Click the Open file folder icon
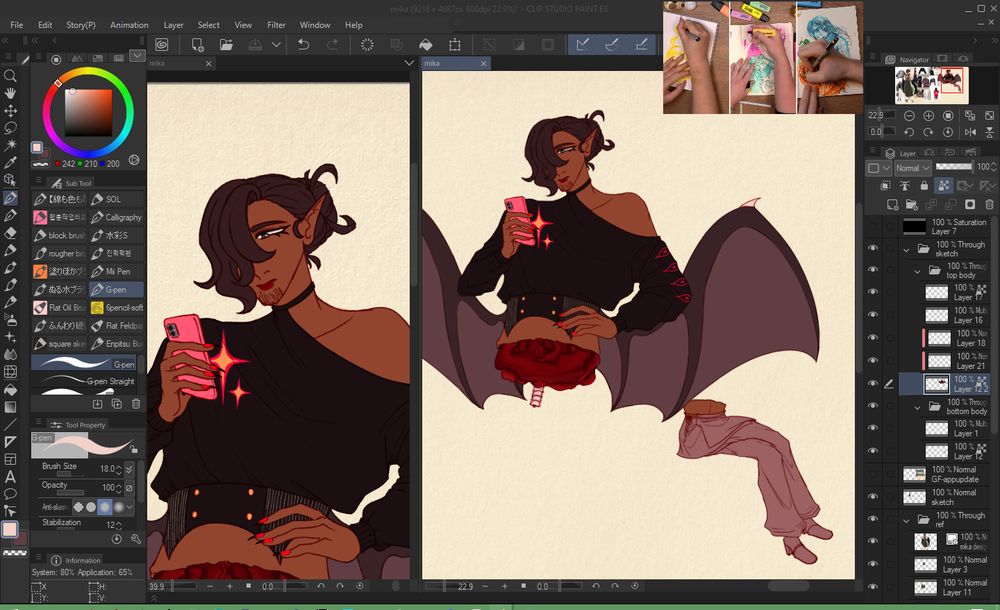 click(226, 45)
